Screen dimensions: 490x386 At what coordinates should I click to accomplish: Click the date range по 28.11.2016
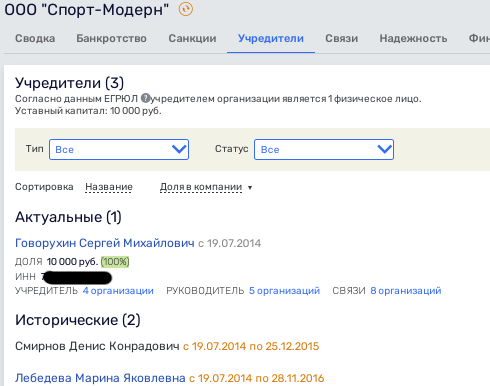[x=290, y=378]
